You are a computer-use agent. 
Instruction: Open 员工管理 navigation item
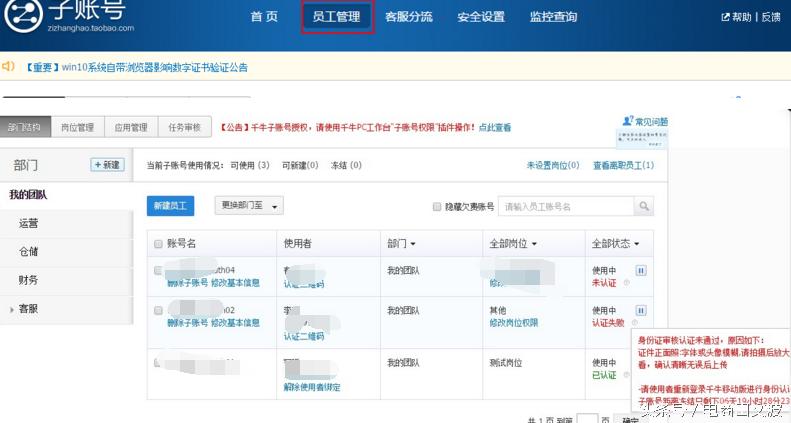tap(336, 17)
